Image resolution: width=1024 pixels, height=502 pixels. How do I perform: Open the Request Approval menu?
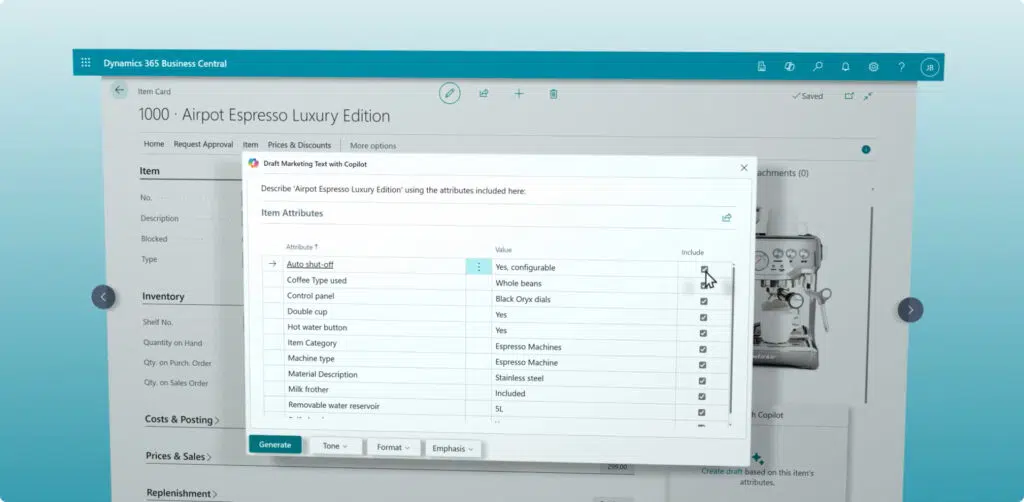tap(203, 144)
